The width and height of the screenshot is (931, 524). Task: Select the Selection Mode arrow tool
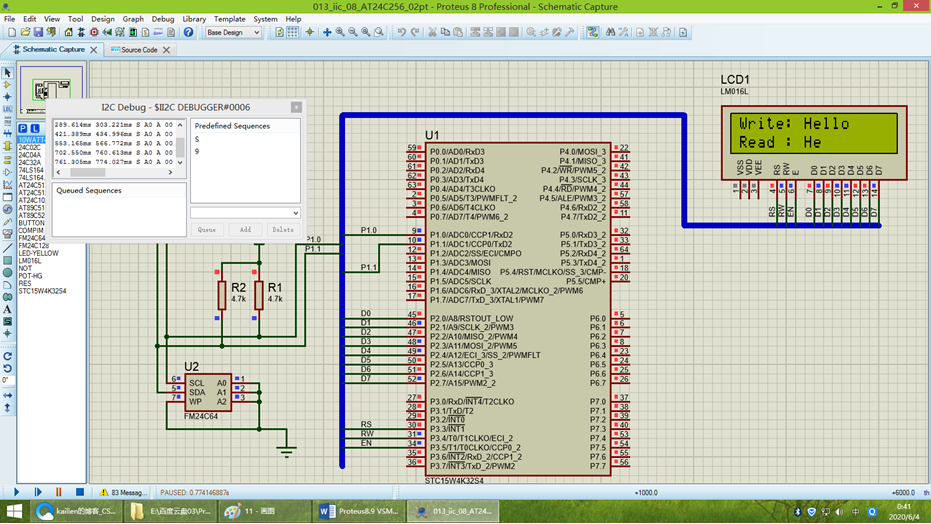[7, 72]
